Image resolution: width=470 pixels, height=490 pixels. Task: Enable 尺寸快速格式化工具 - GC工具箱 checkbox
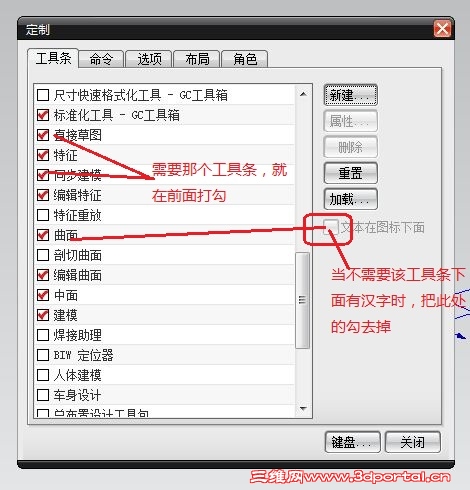tap(43, 95)
